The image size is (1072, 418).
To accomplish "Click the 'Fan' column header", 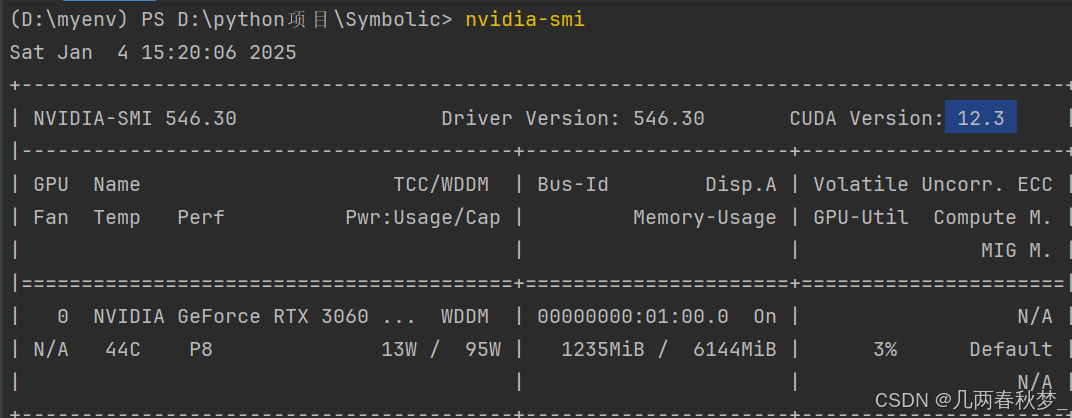I will pos(51,218).
